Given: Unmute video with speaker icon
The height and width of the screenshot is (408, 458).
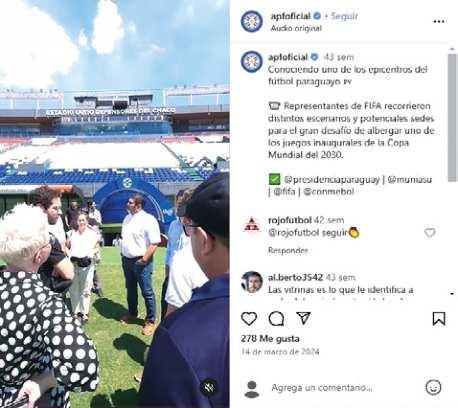Looking at the screenshot, I should pyautogui.click(x=209, y=387).
